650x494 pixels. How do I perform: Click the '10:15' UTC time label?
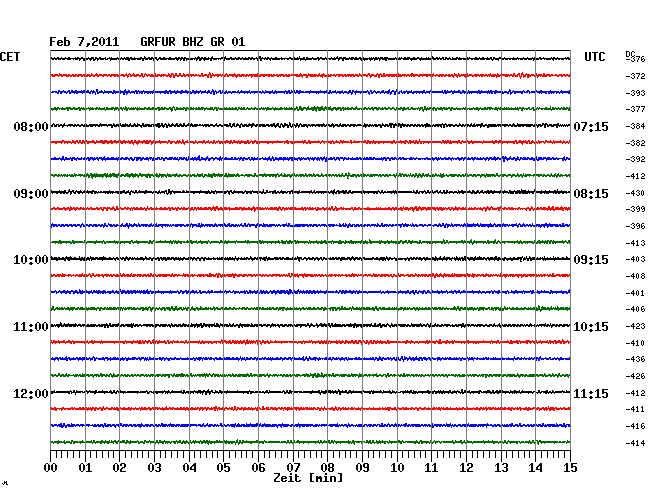pos(591,327)
